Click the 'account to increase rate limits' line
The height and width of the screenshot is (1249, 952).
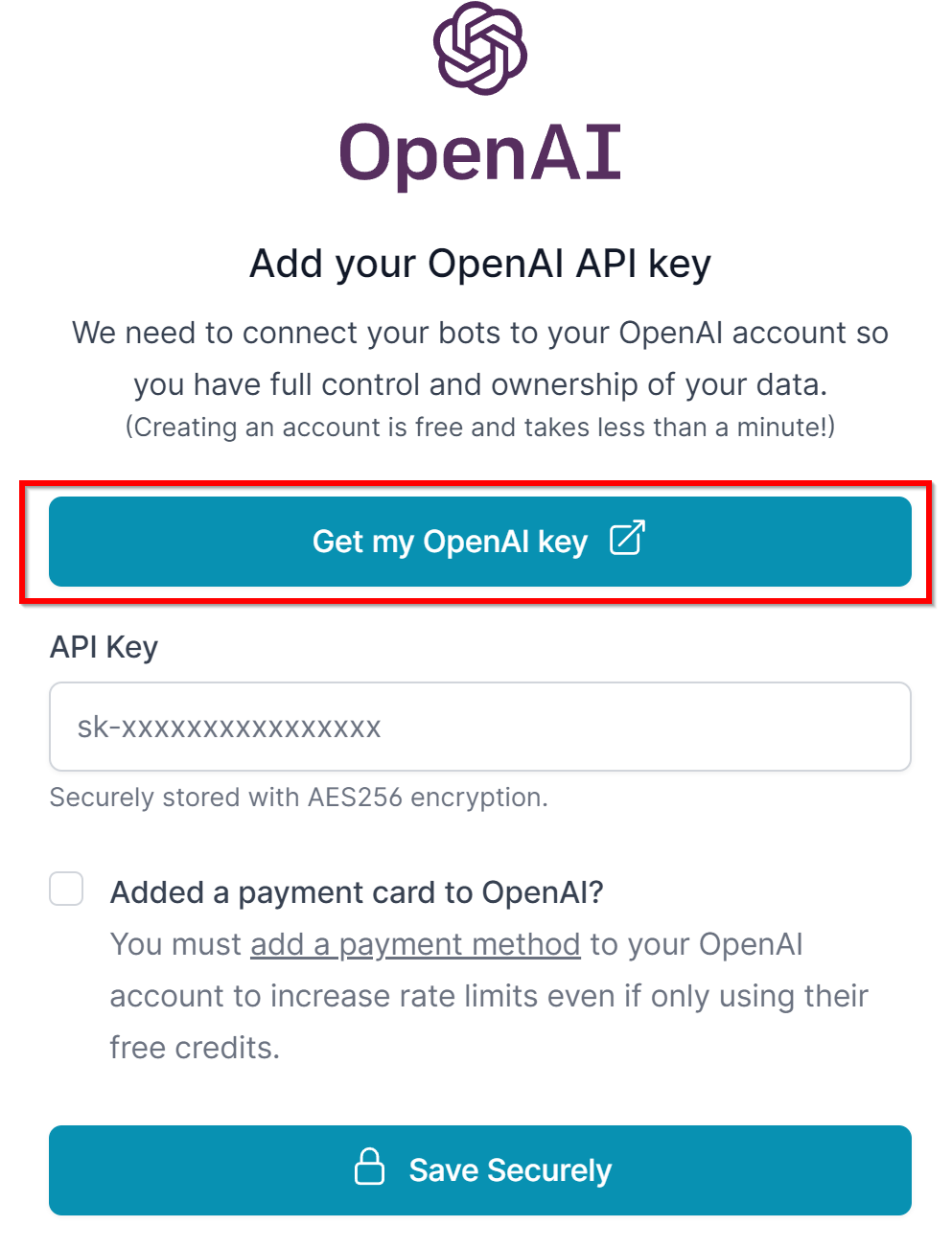point(489,996)
